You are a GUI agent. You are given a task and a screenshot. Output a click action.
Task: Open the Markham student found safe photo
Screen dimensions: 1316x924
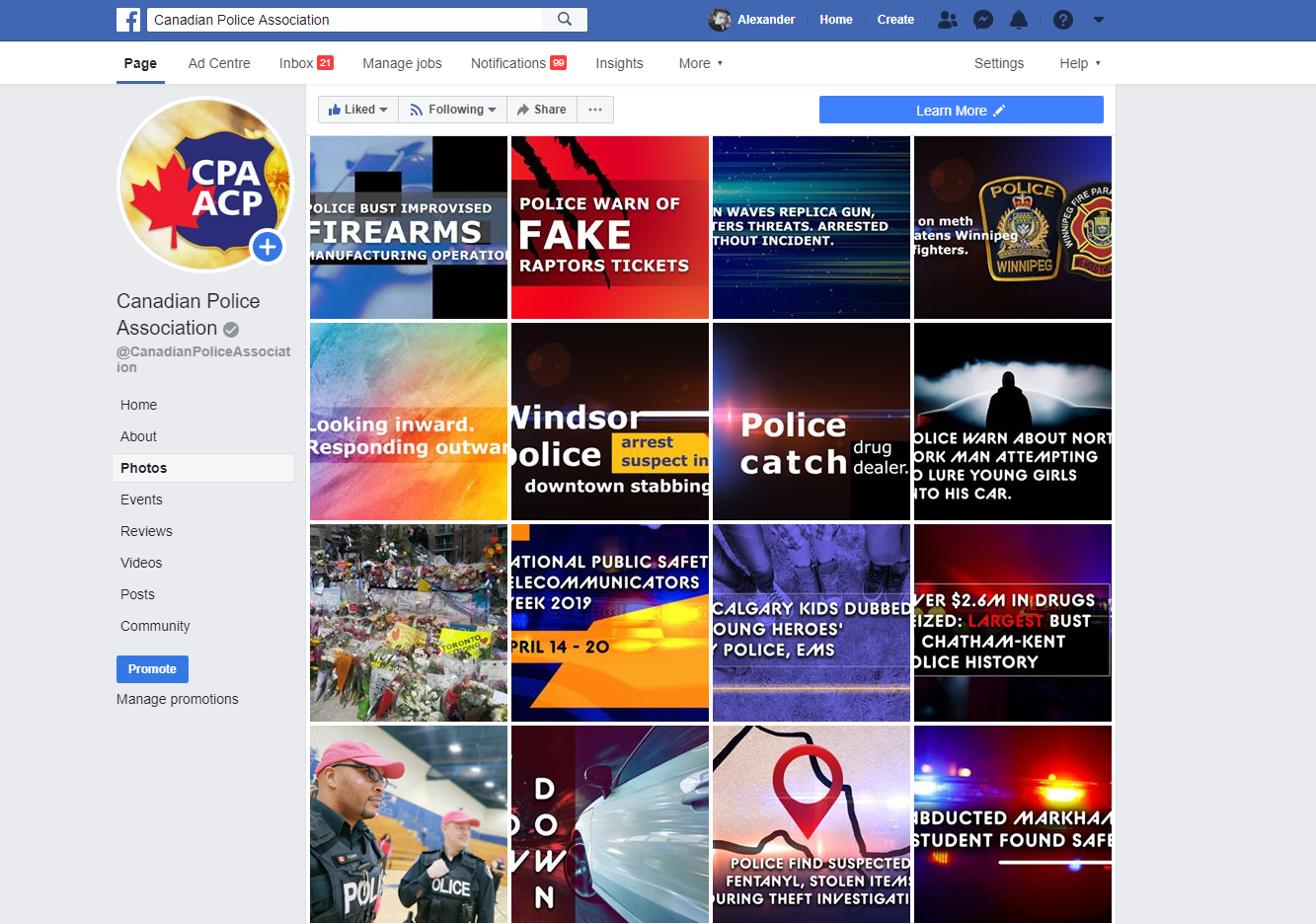pos(1013,824)
